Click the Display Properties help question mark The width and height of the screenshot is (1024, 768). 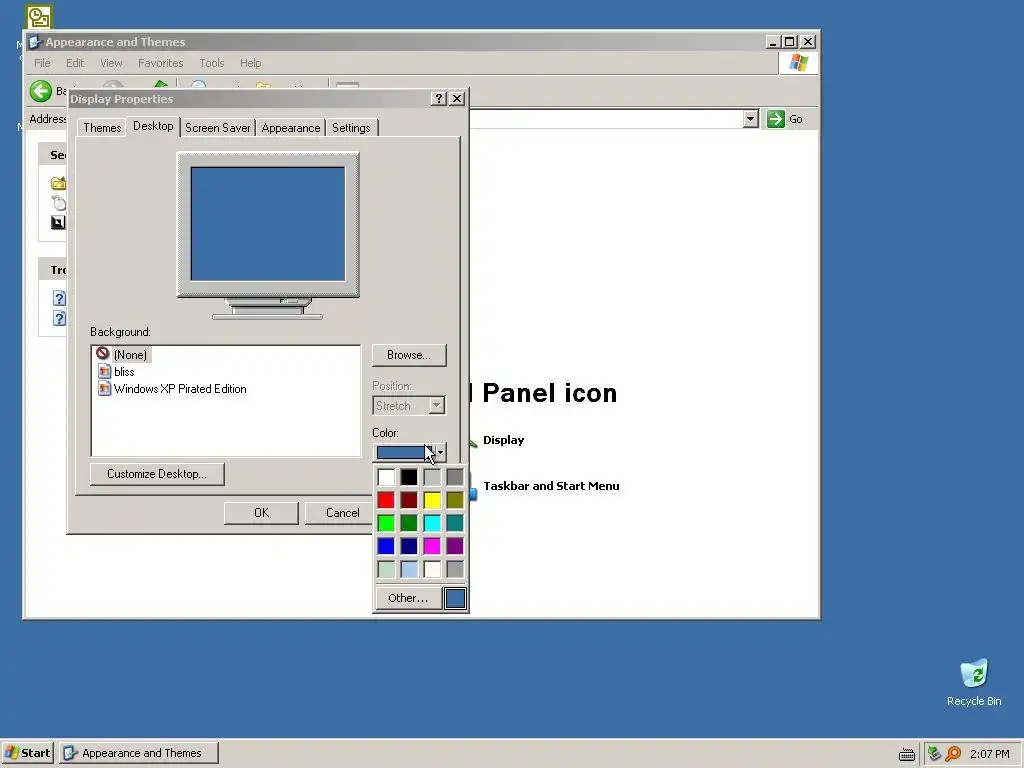439,99
